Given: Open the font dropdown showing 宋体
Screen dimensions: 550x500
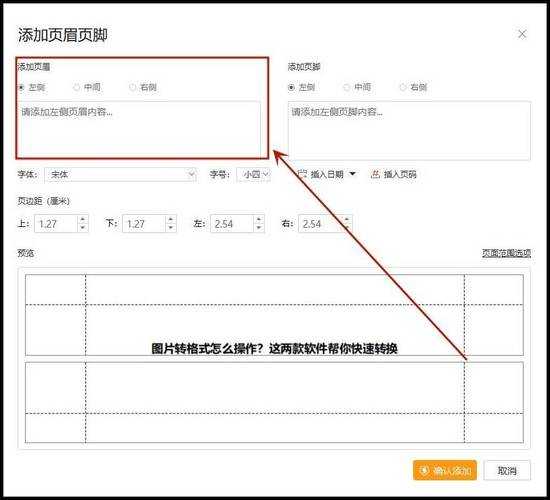Looking at the screenshot, I should pyautogui.click(x=120, y=174).
